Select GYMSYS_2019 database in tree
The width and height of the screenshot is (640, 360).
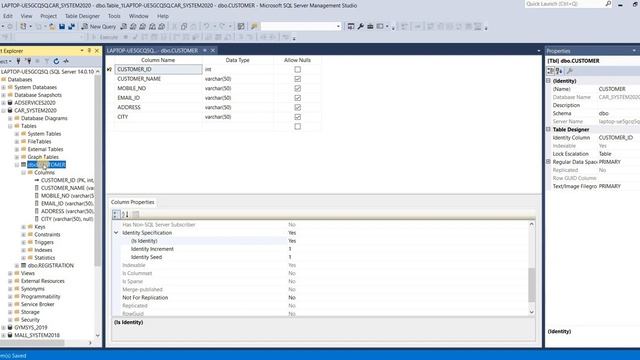click(31, 328)
